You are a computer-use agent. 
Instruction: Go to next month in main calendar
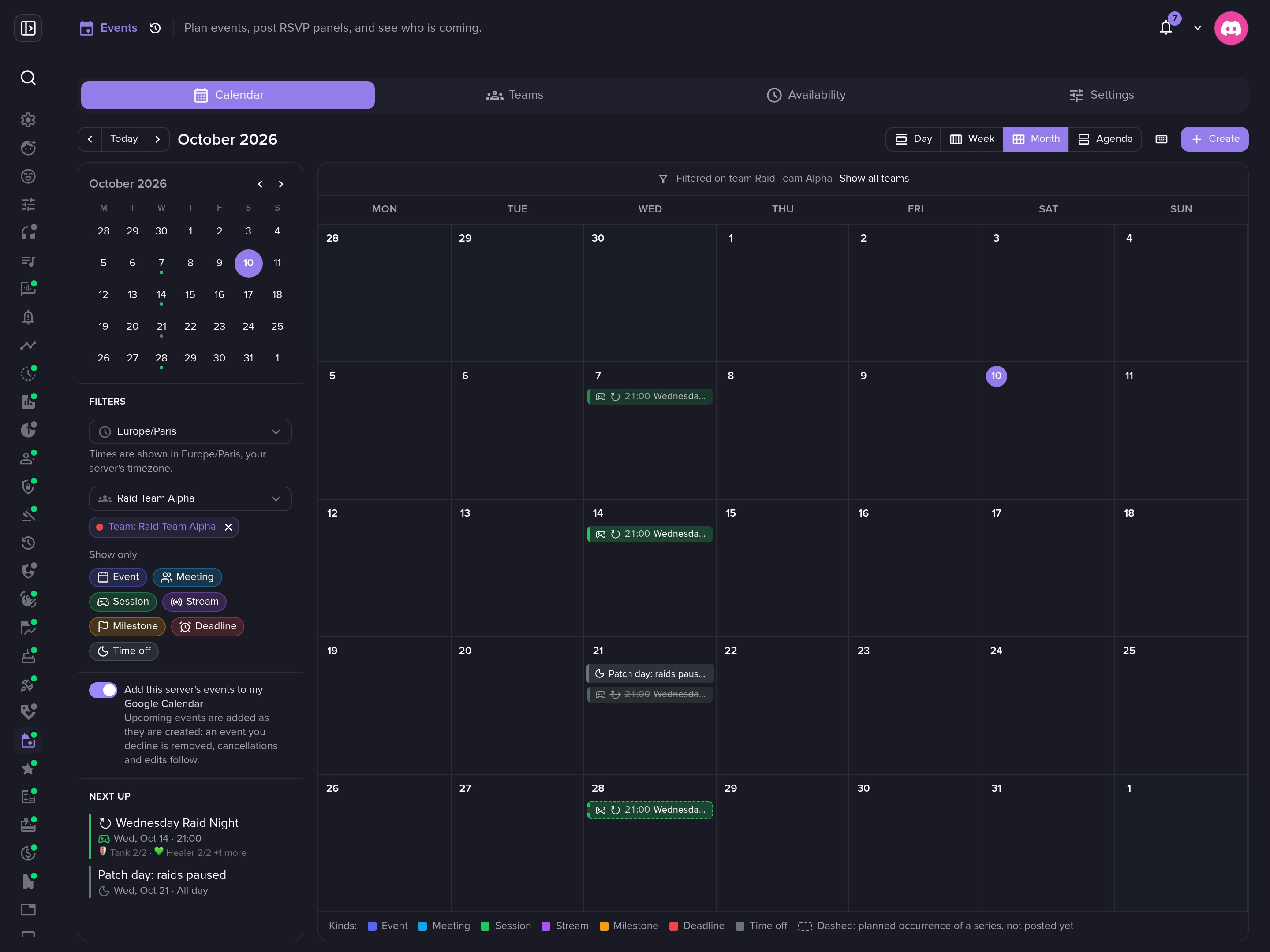tap(158, 139)
